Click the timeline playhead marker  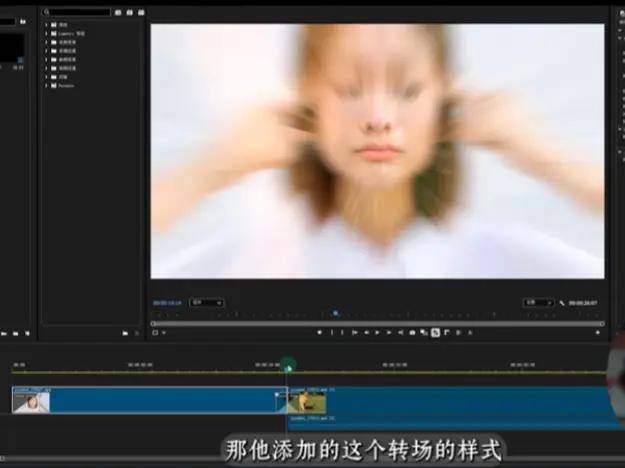288,367
